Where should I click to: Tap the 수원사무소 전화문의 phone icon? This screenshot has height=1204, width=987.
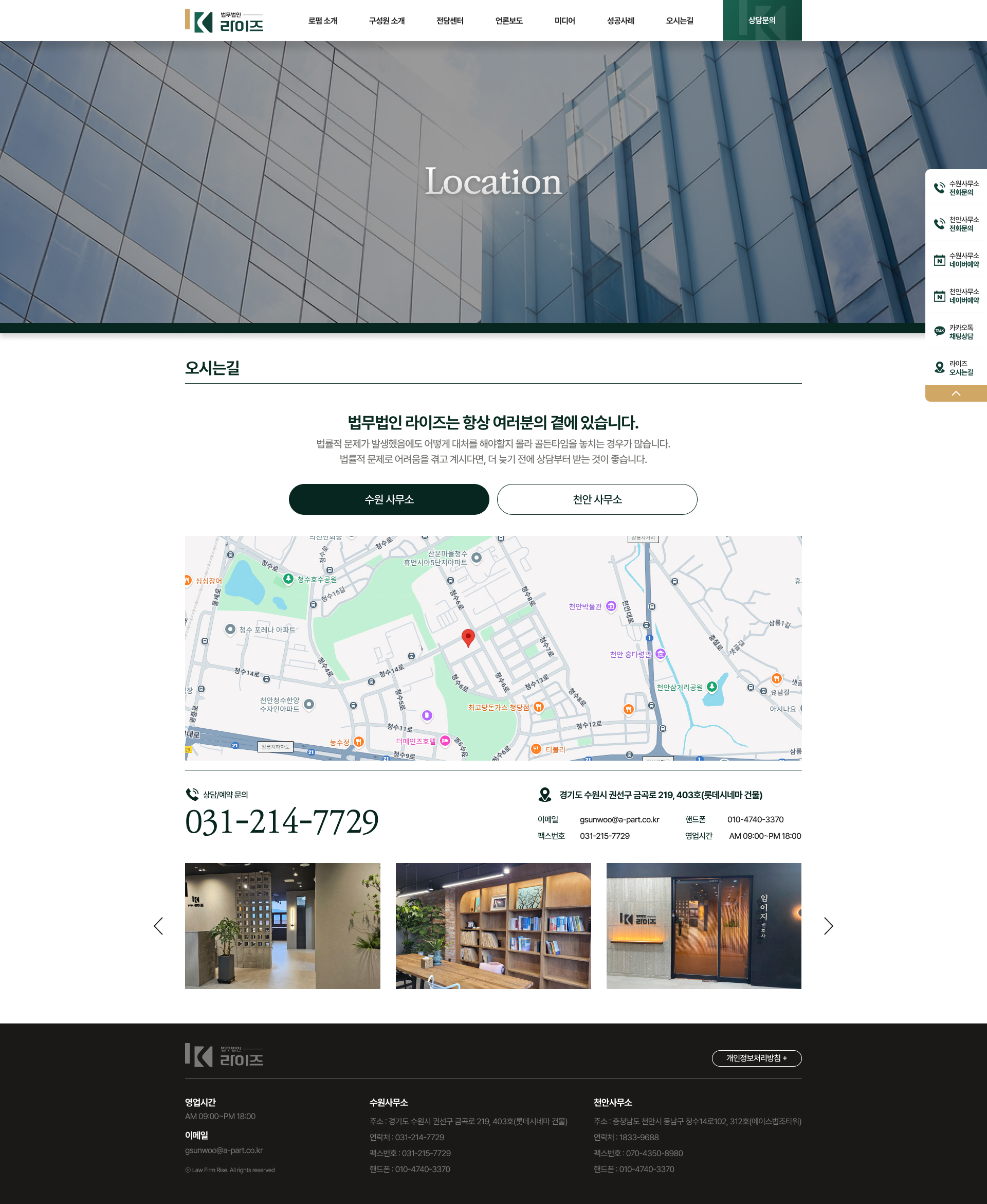click(939, 188)
